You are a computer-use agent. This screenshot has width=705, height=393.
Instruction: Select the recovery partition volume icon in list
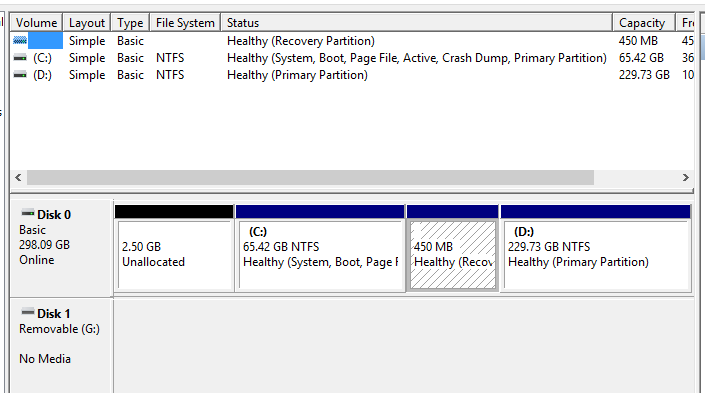(20, 40)
